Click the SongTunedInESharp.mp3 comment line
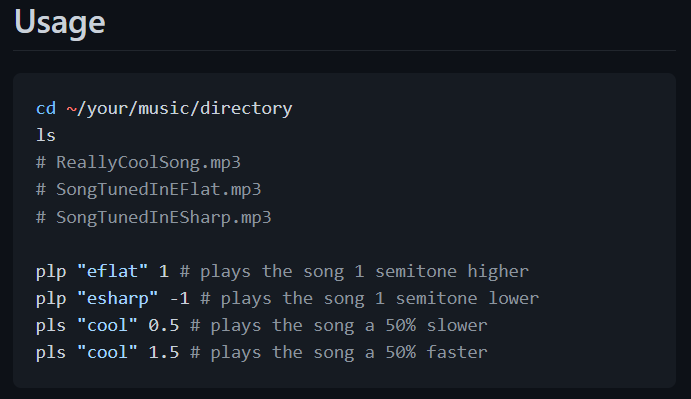691x399 pixels. (154, 217)
